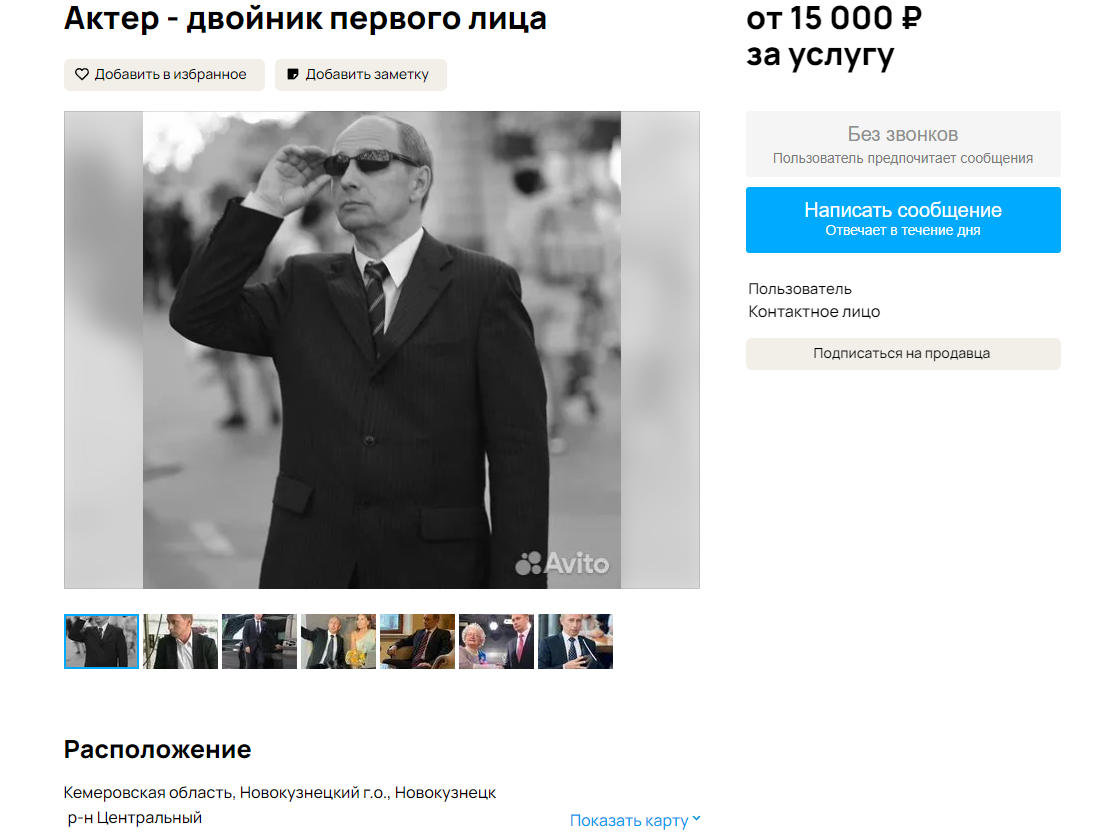Select the fourth thumbnail with bride photo
Viewport: 1118px width, 833px height.
[338, 641]
